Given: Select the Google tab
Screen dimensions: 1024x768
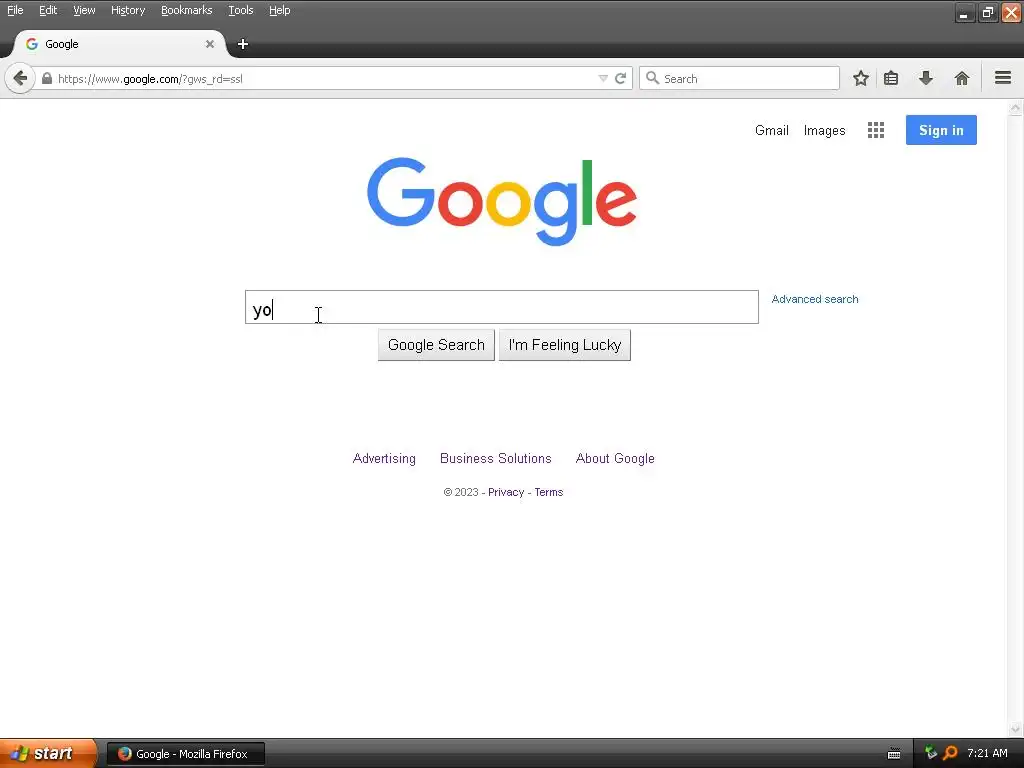Looking at the screenshot, I should (120, 44).
